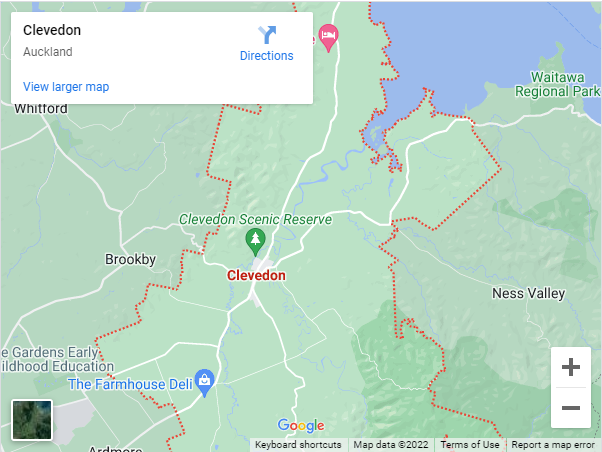Click the Directions text link

266,56
